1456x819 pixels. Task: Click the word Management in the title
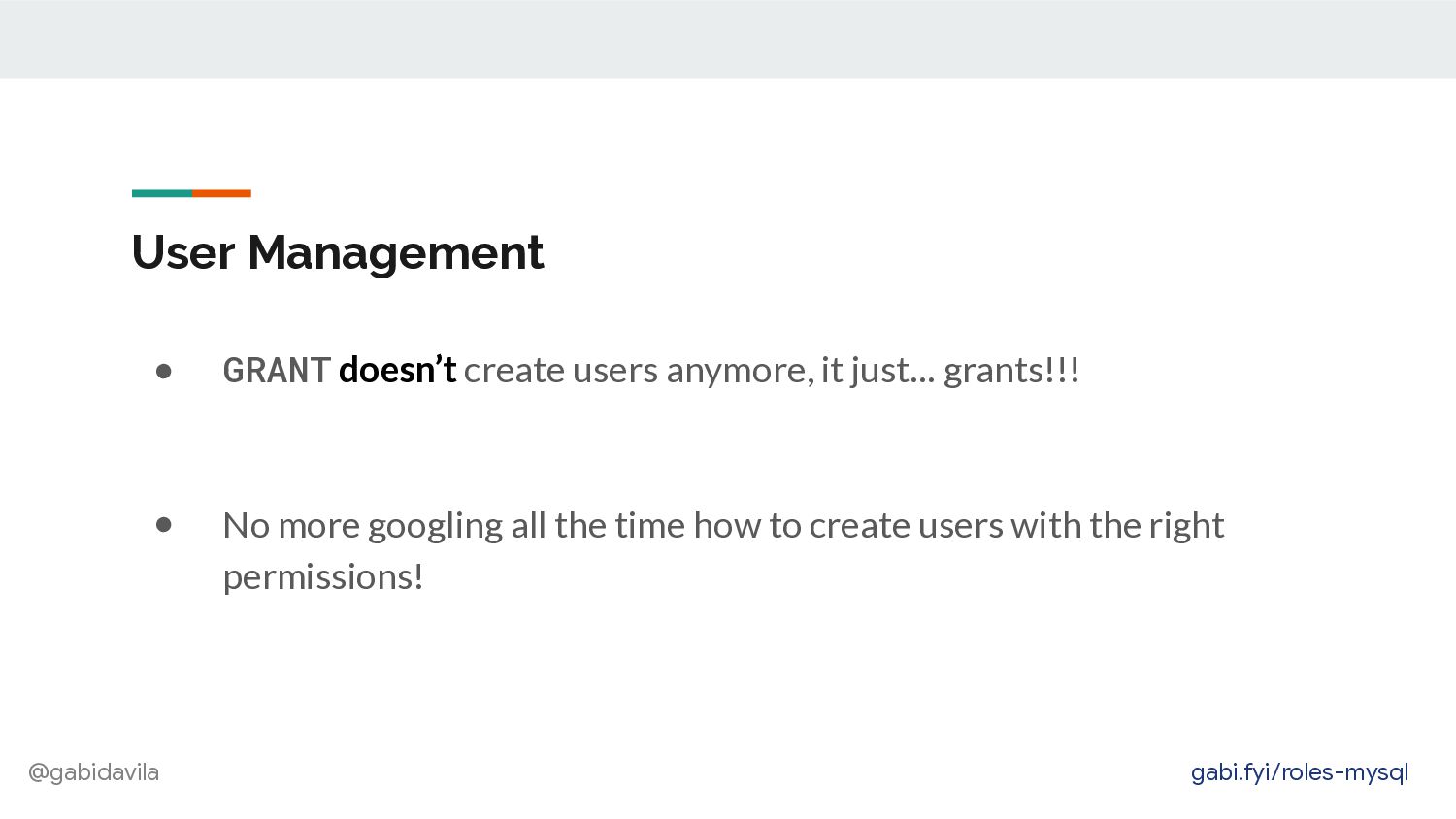[396, 252]
